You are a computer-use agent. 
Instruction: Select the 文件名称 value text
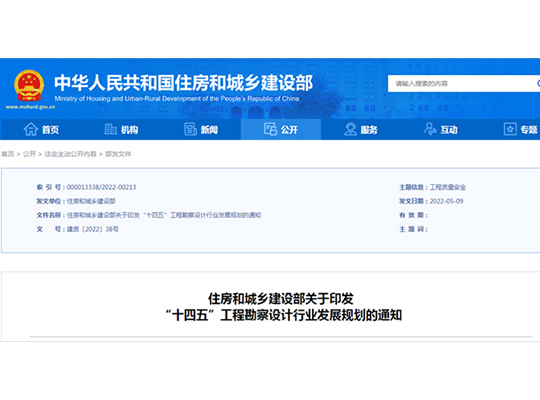(x=164, y=215)
